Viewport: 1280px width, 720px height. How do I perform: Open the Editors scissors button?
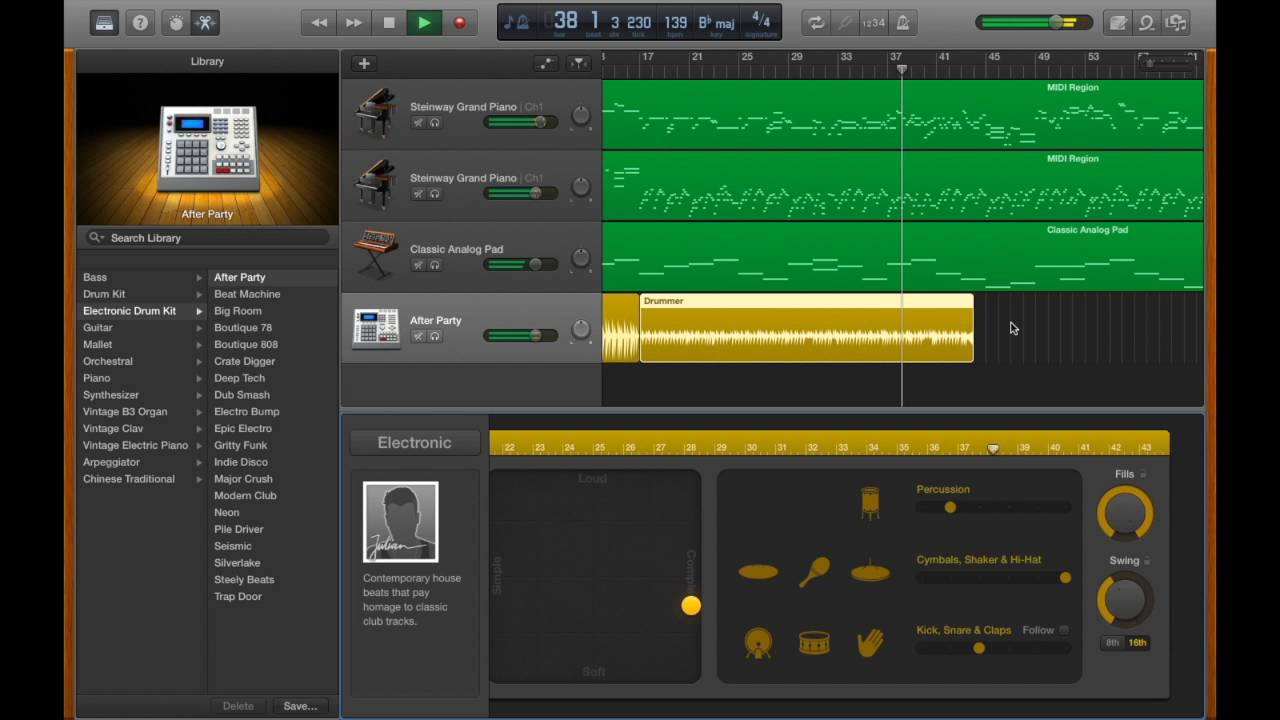click(x=205, y=22)
